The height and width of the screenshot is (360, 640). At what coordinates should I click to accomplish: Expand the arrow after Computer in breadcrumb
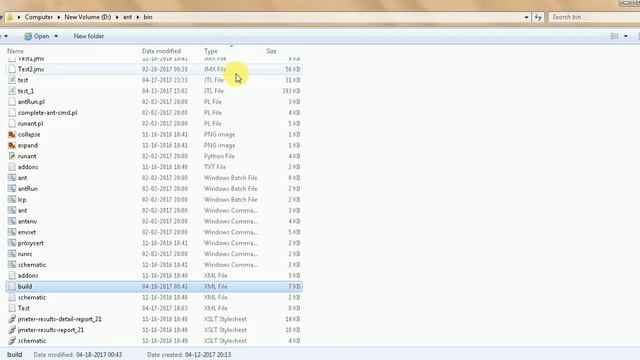coord(59,17)
